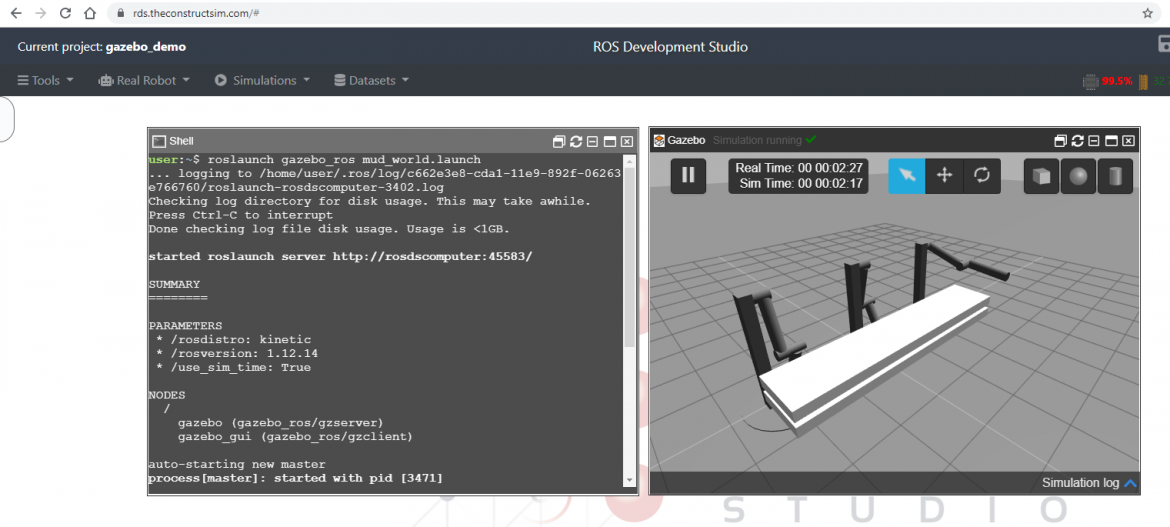Open the browser home page
Viewport: 1170px width, 527px height.
pos(90,13)
